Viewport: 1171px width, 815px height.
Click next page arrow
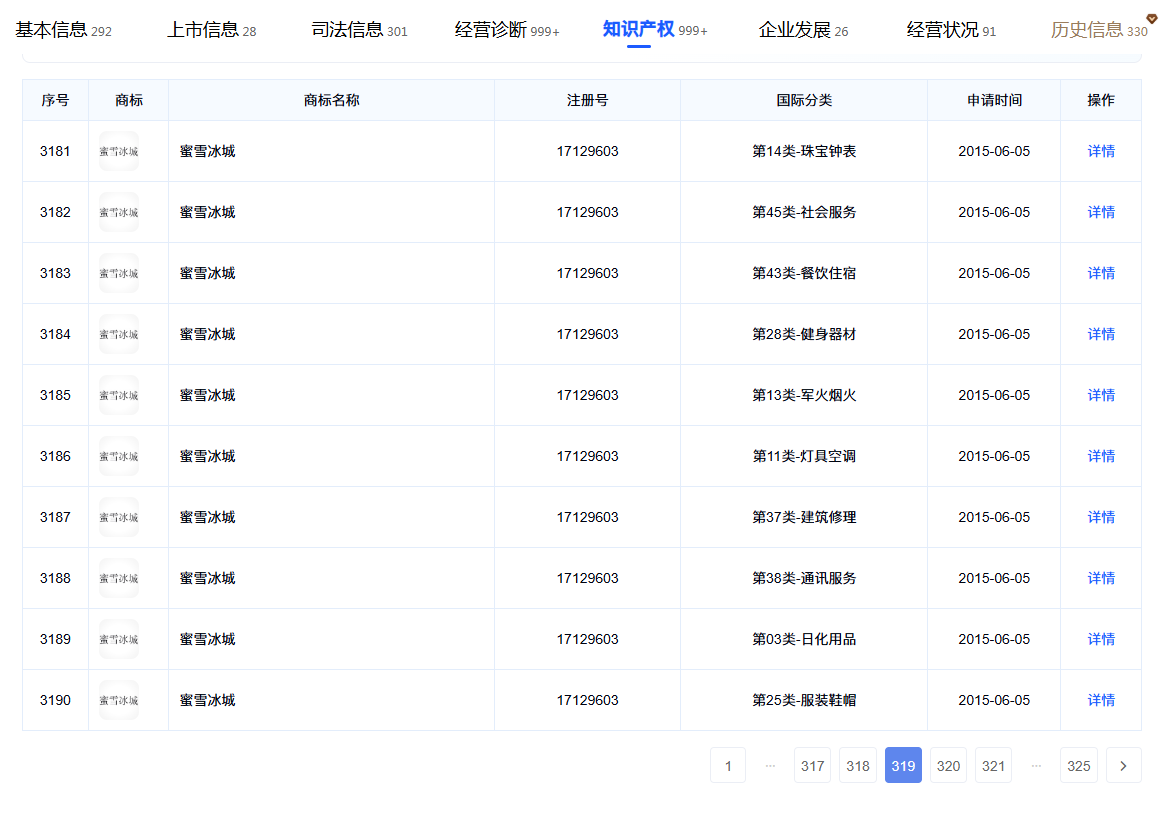[1124, 765]
